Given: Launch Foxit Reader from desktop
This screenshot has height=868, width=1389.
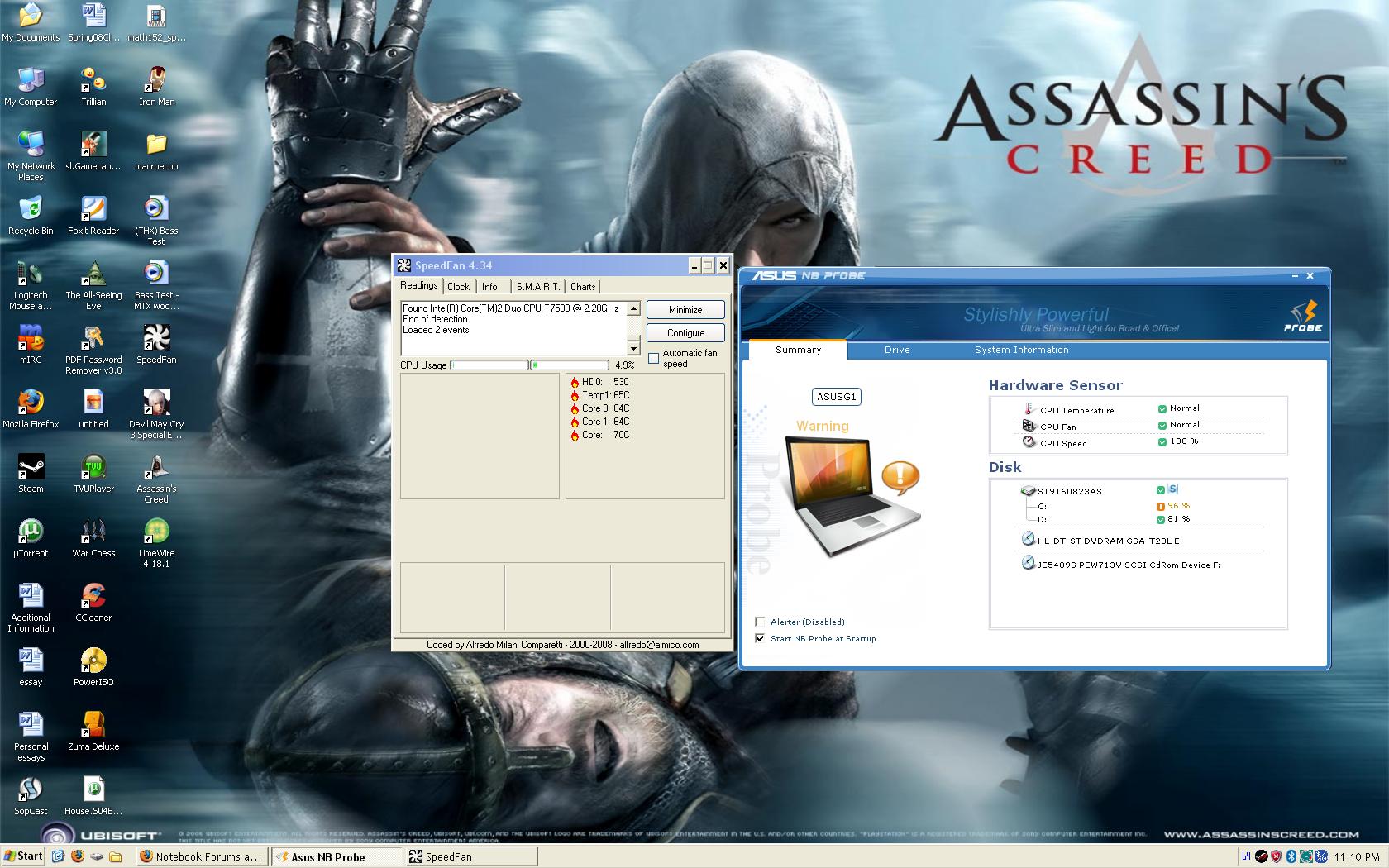Looking at the screenshot, I should [x=93, y=216].
